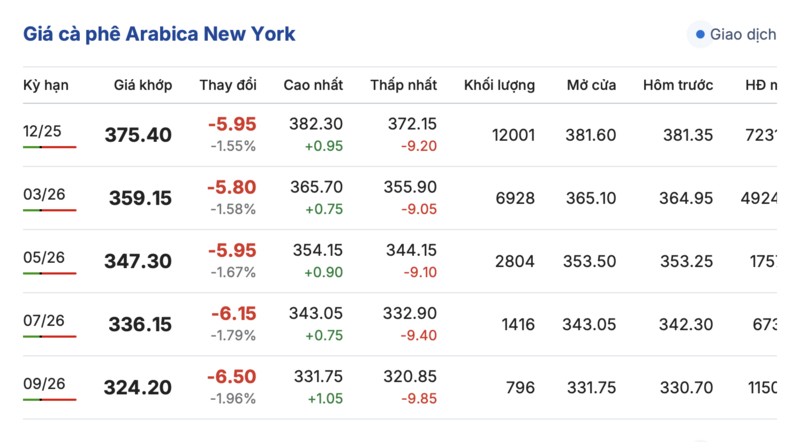Click the 03/26 price 359.15

pyautogui.click(x=139, y=198)
